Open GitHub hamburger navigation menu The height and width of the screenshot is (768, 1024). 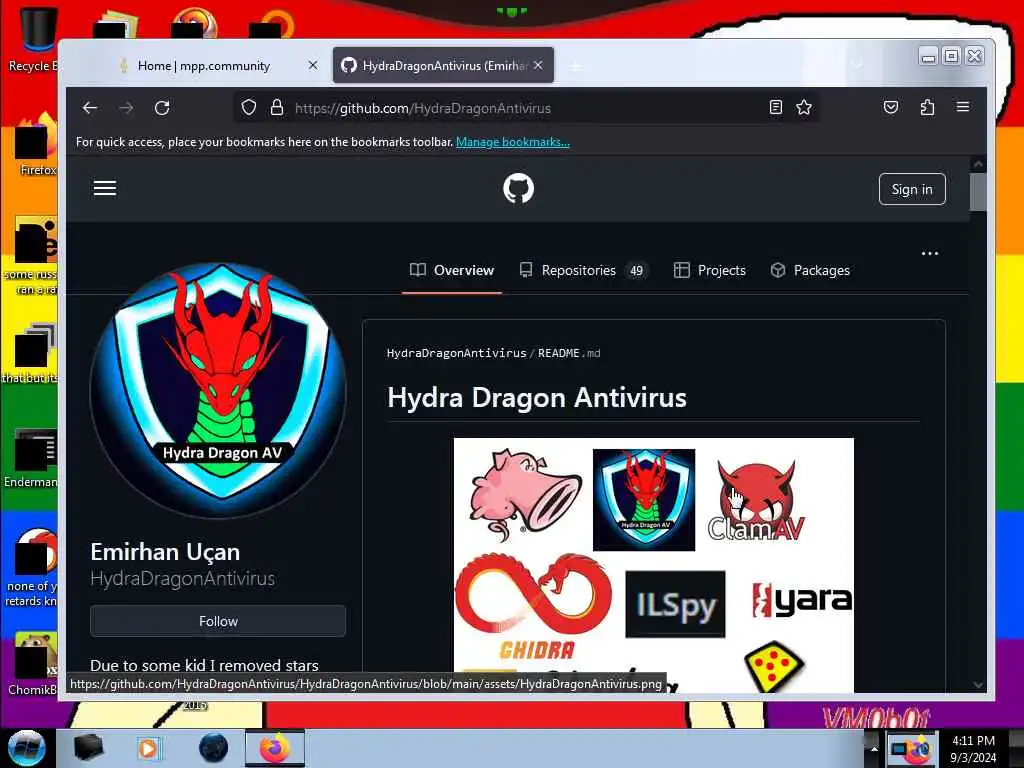click(x=104, y=188)
